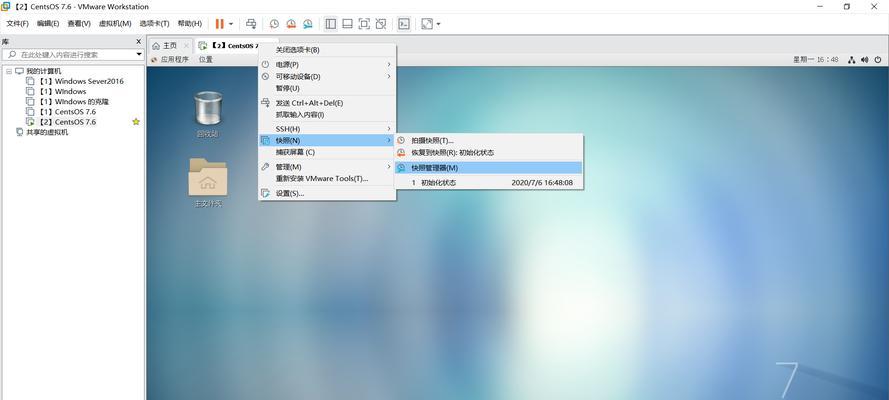
Task: Choose 捕获屏幕 (C) menu item
Action: (x=327, y=152)
